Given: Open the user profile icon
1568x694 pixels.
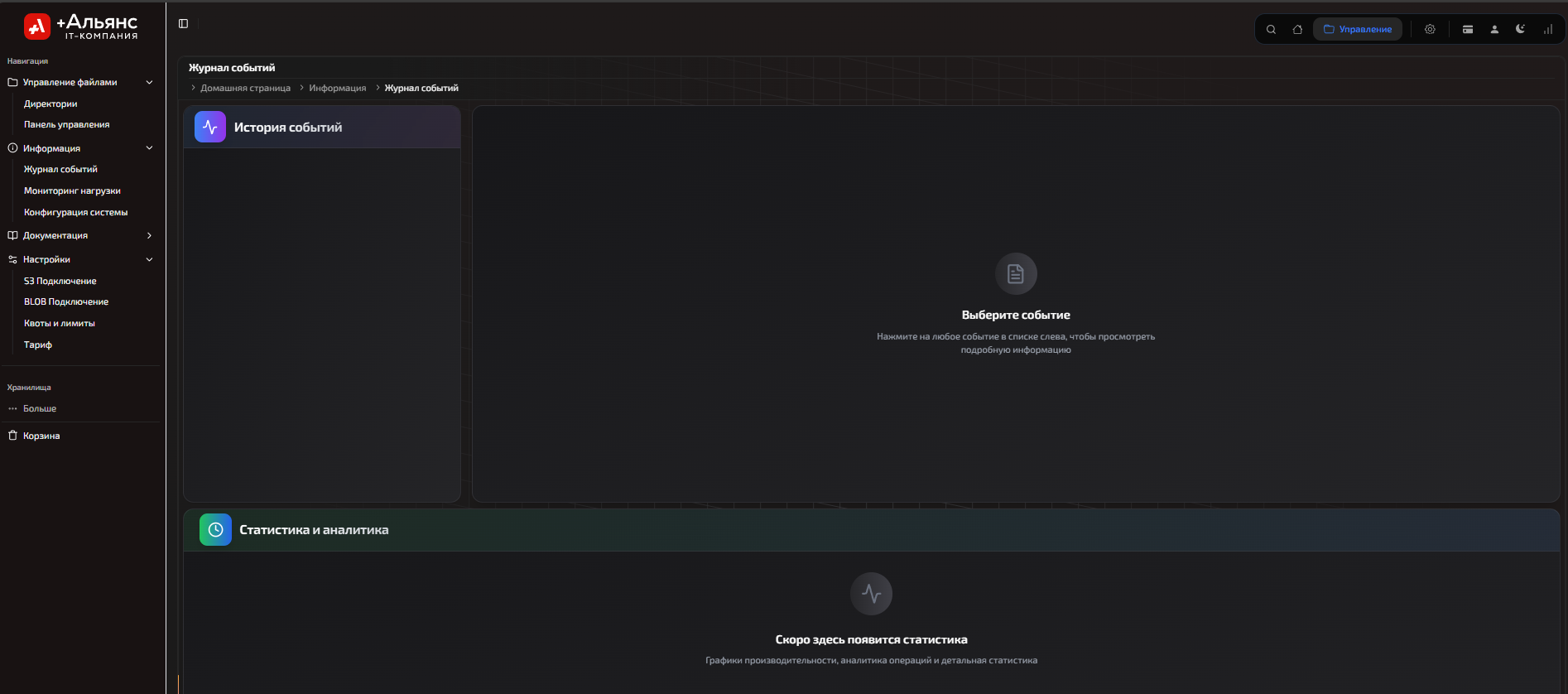Looking at the screenshot, I should pyautogui.click(x=1494, y=30).
